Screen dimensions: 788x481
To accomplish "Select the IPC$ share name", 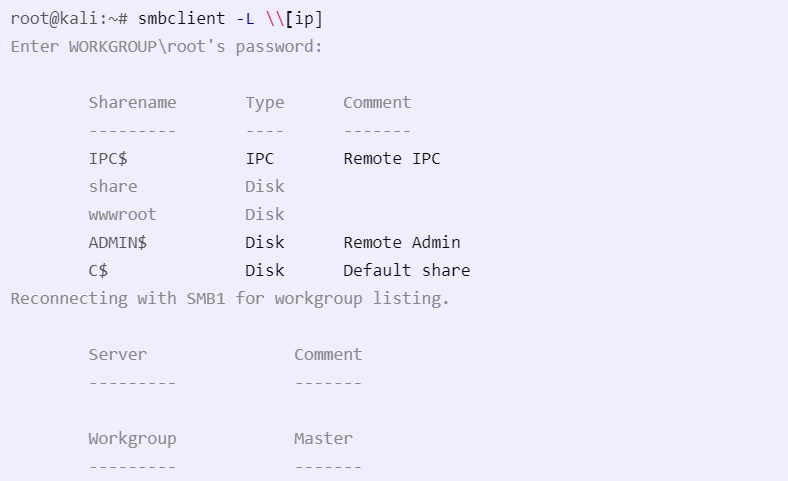I will (108, 159).
